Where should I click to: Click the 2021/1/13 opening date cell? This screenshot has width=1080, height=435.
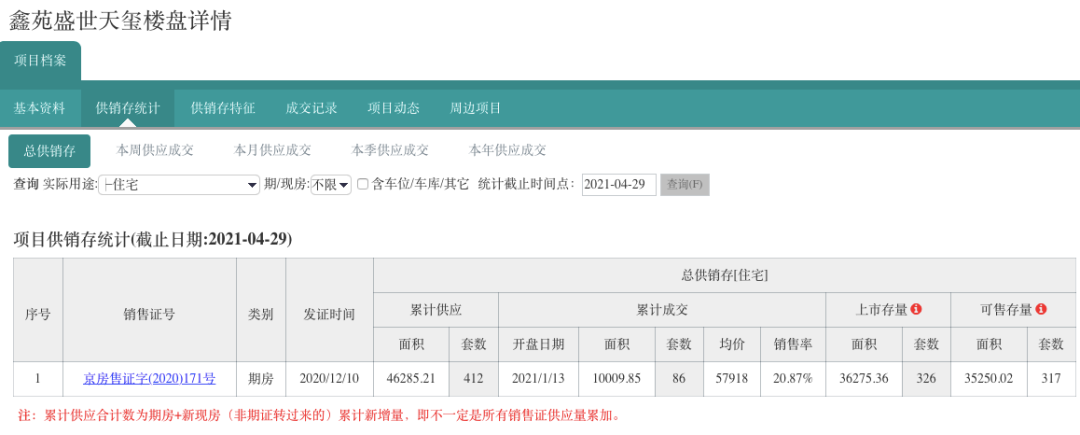pos(539,379)
